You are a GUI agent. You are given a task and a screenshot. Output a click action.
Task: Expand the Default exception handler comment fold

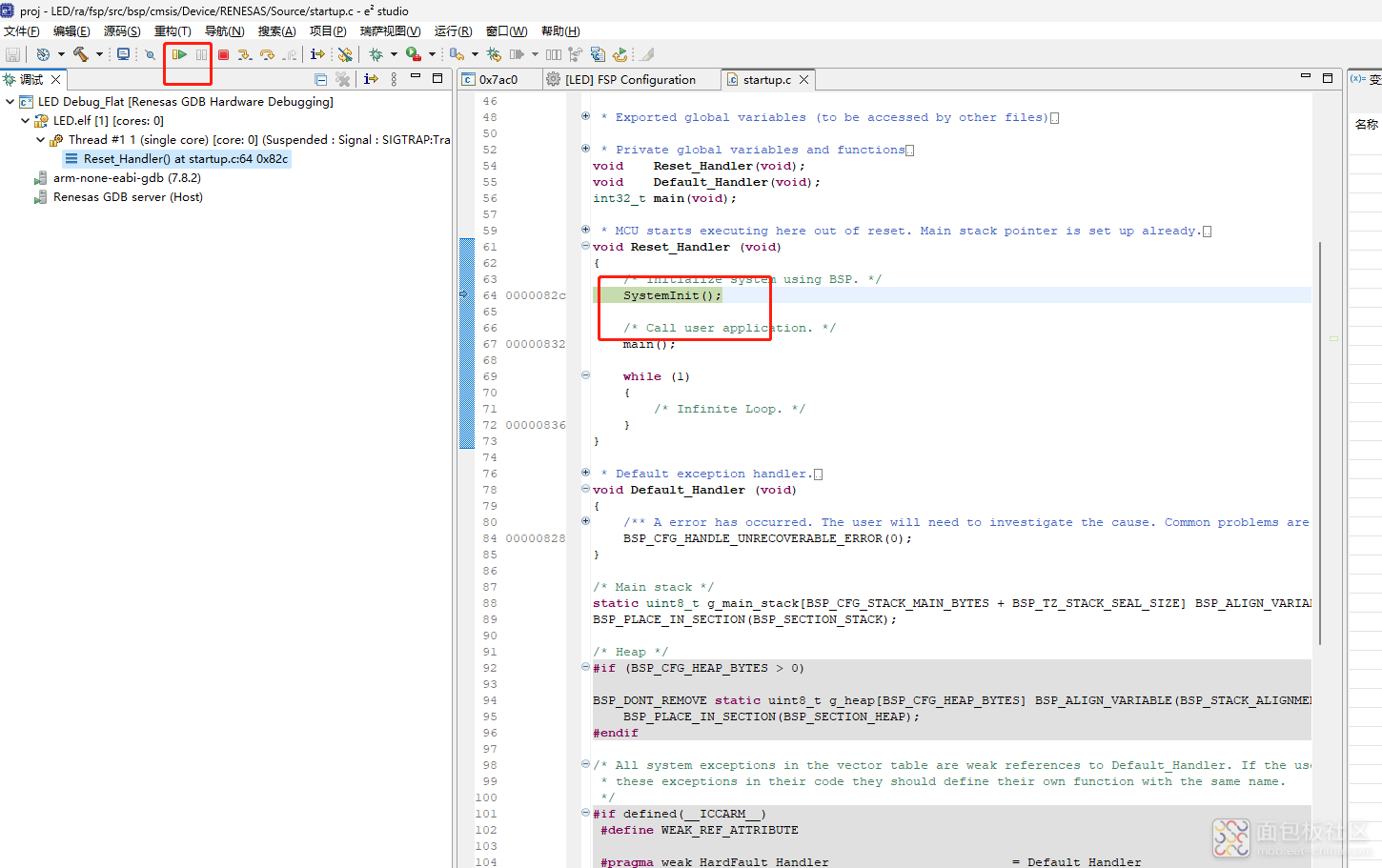[585, 473]
